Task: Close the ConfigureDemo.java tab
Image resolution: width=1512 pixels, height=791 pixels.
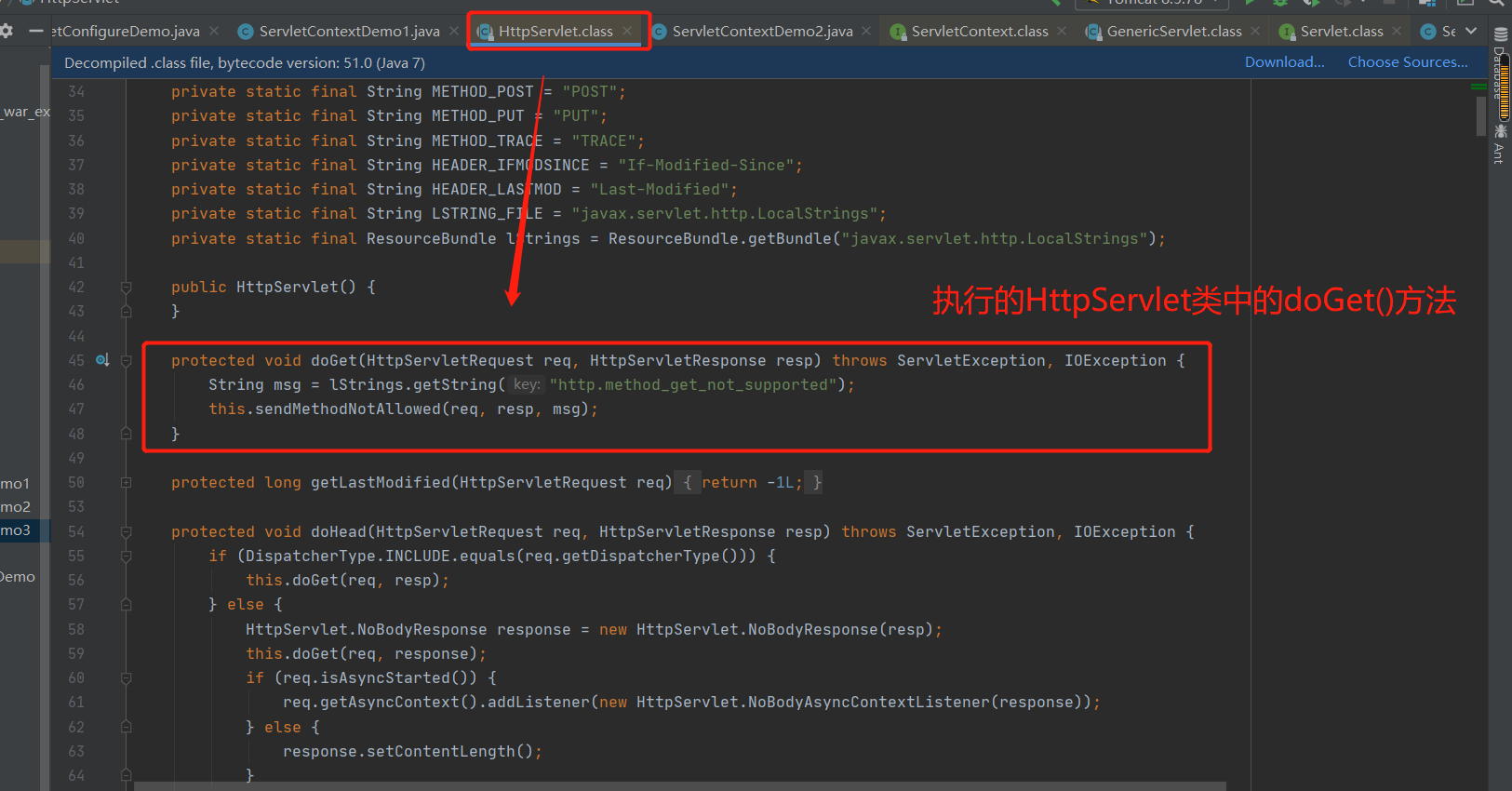Action: click(214, 32)
